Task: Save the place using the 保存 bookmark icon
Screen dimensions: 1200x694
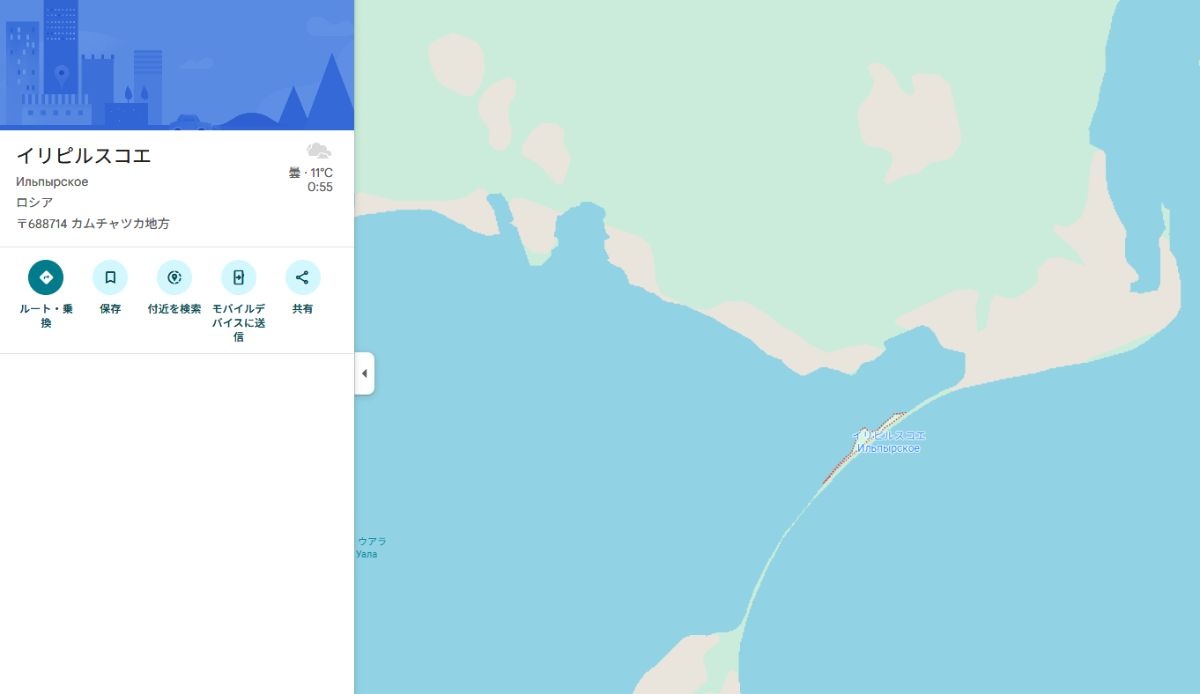Action: [110, 277]
